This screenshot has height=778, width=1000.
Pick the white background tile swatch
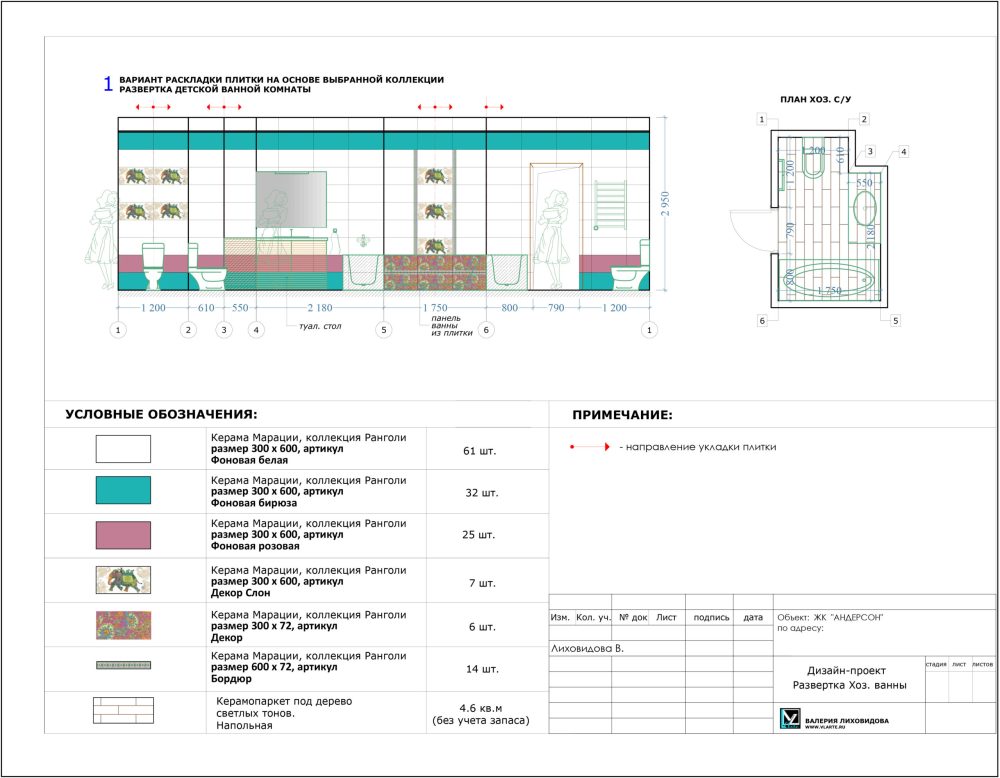[123, 449]
